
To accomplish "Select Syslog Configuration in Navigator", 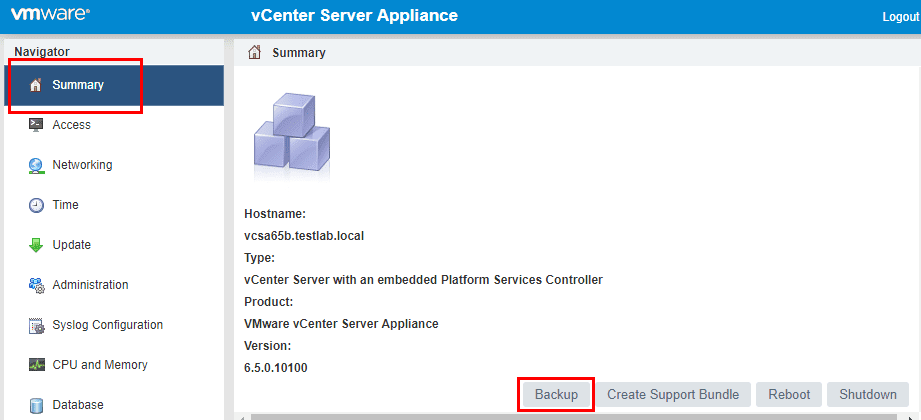I will pyautogui.click(x=107, y=325).
